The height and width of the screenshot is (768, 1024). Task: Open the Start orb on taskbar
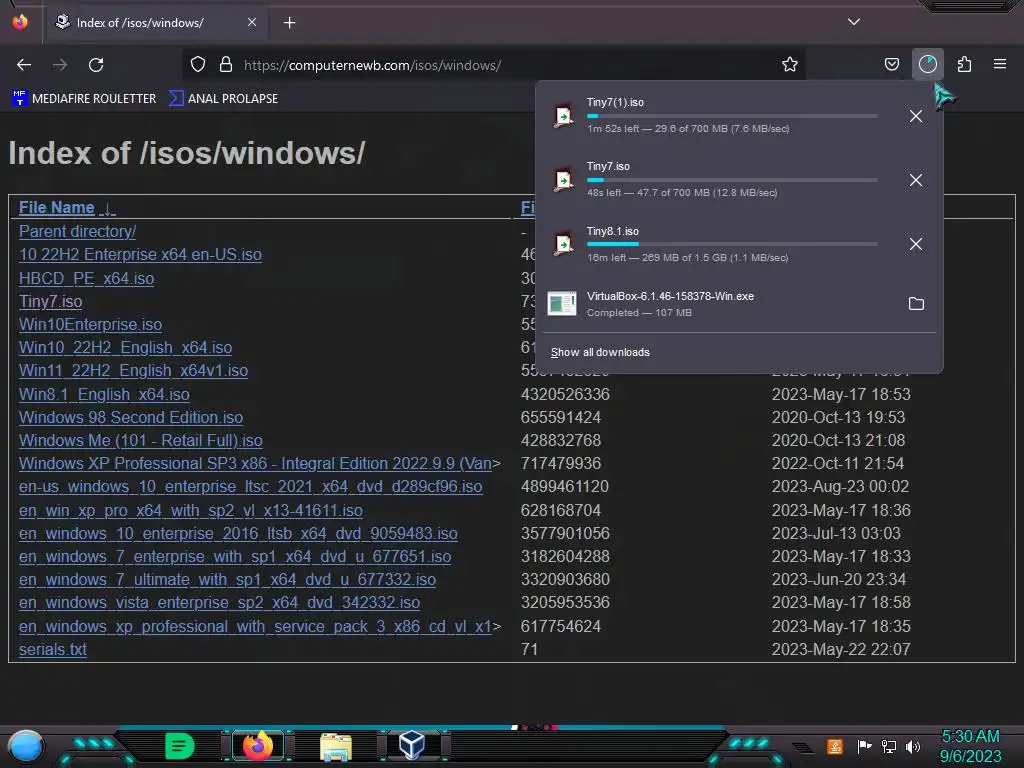click(x=26, y=746)
